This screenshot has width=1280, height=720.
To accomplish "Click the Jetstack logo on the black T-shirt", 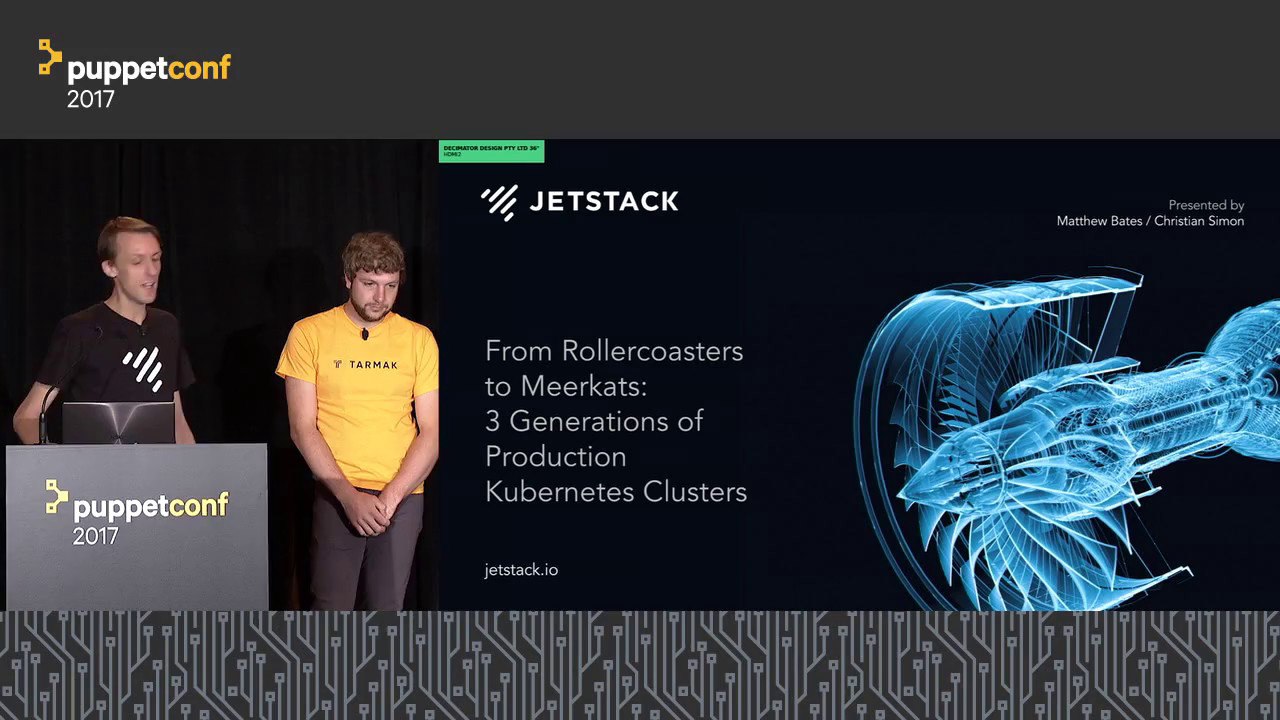I will [143, 368].
